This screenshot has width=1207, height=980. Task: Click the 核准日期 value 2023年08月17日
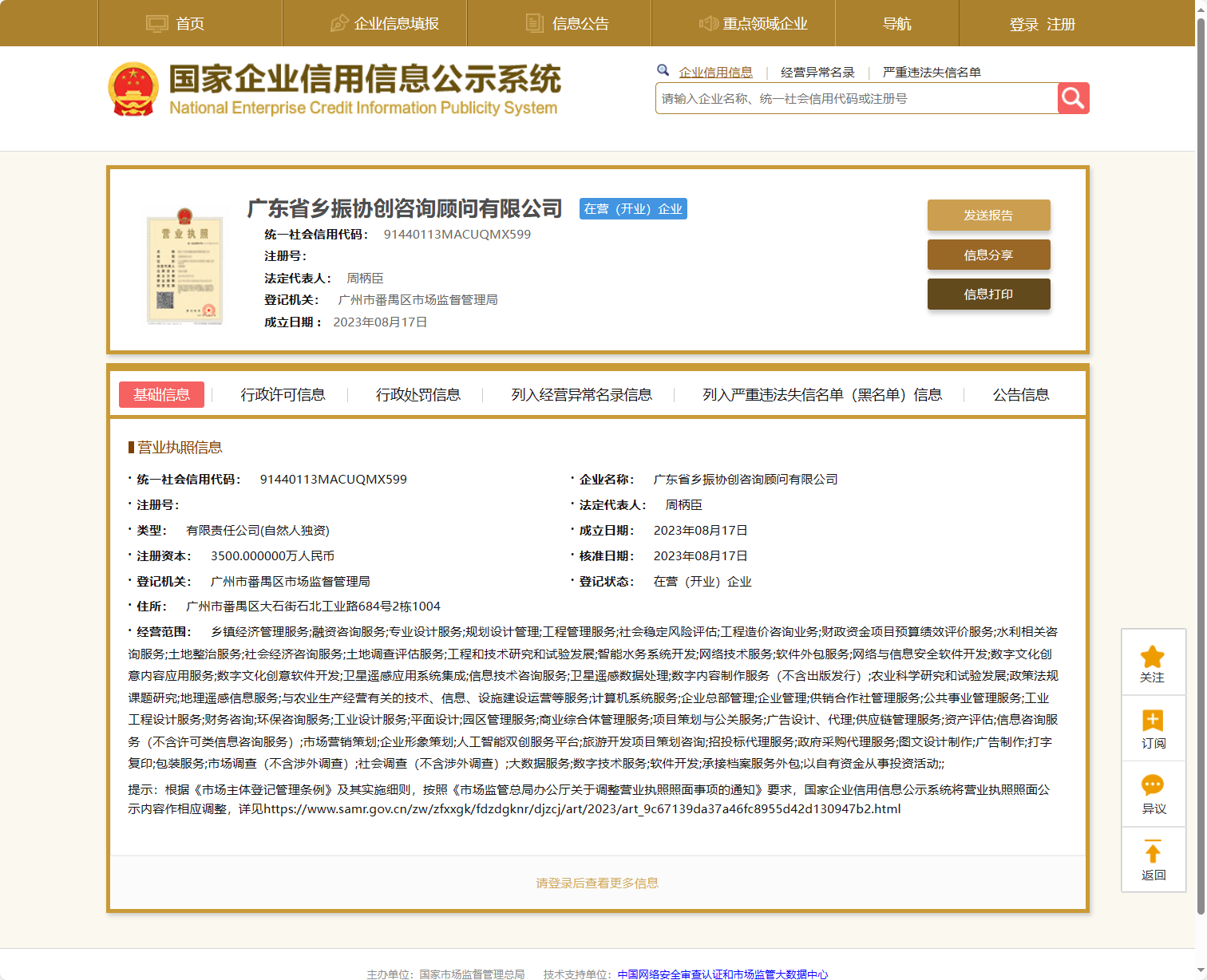tap(701, 555)
